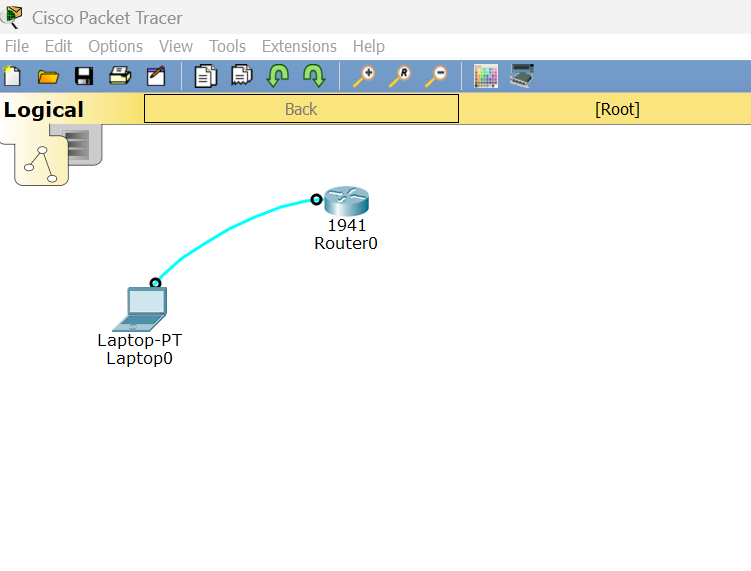Click the New file icon
The height and width of the screenshot is (571, 751).
click(x=12, y=76)
